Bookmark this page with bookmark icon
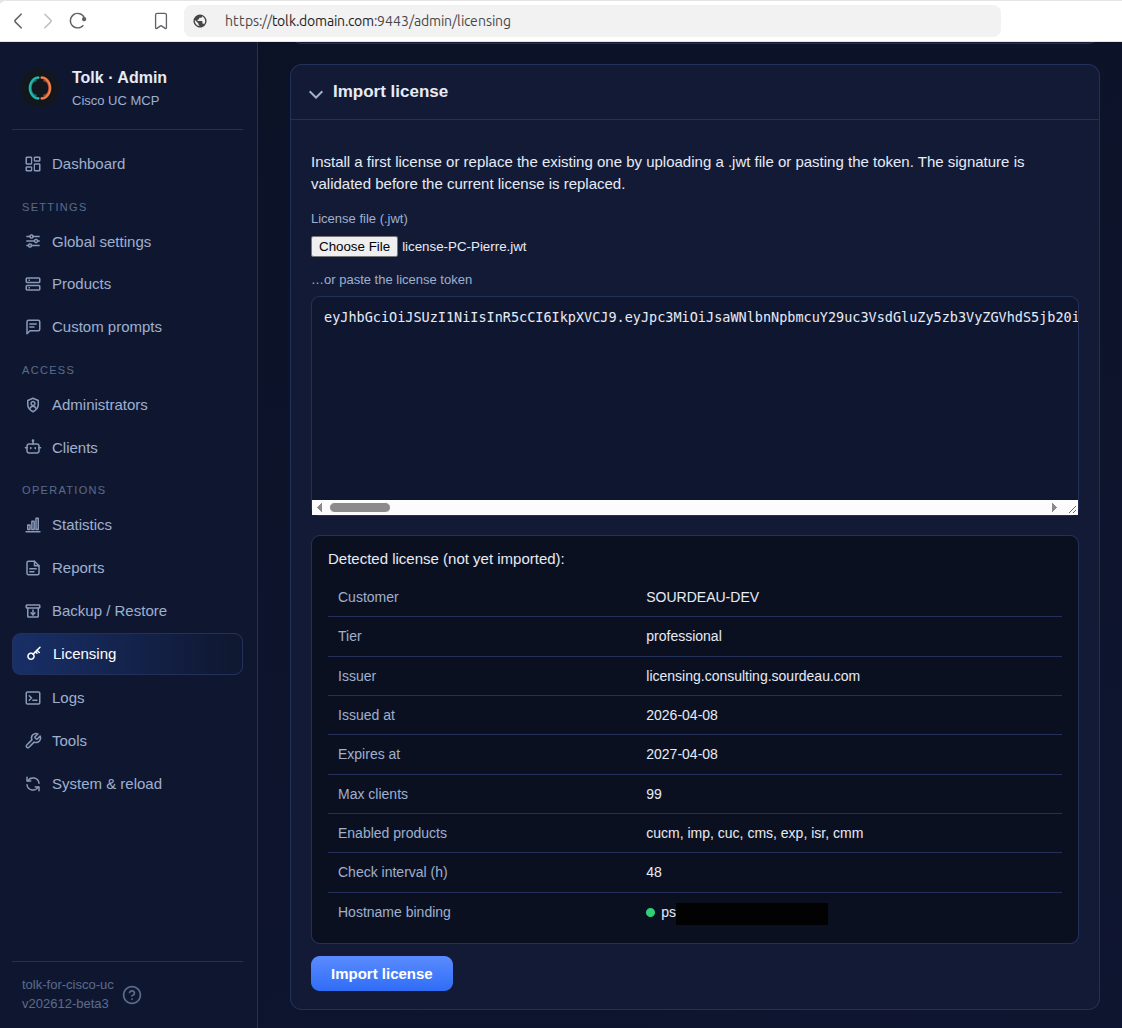Image resolution: width=1122 pixels, height=1028 pixels. click(x=161, y=21)
